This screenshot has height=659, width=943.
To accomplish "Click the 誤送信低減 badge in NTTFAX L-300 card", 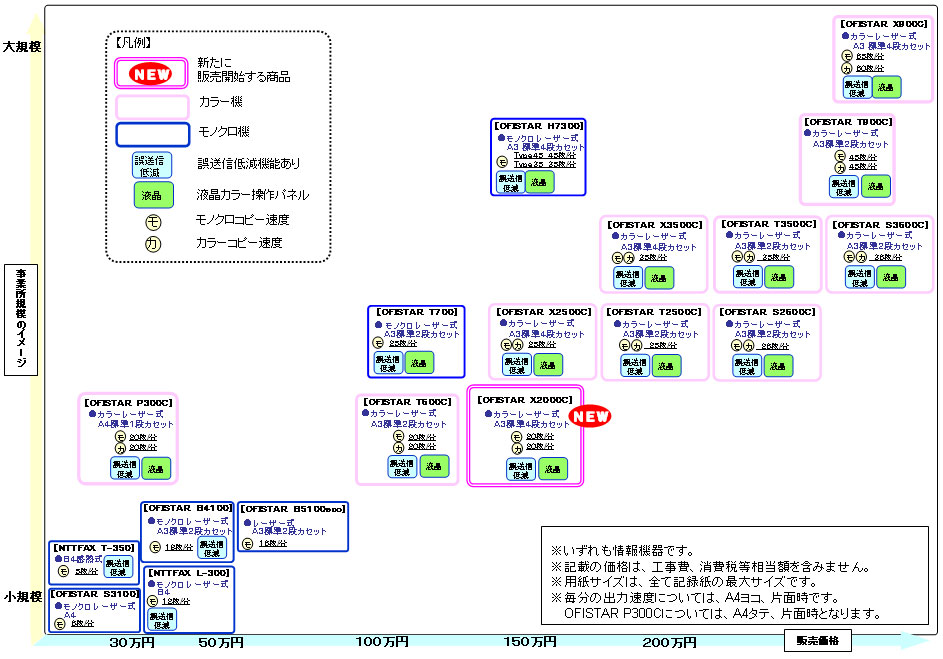I will point(162,620).
